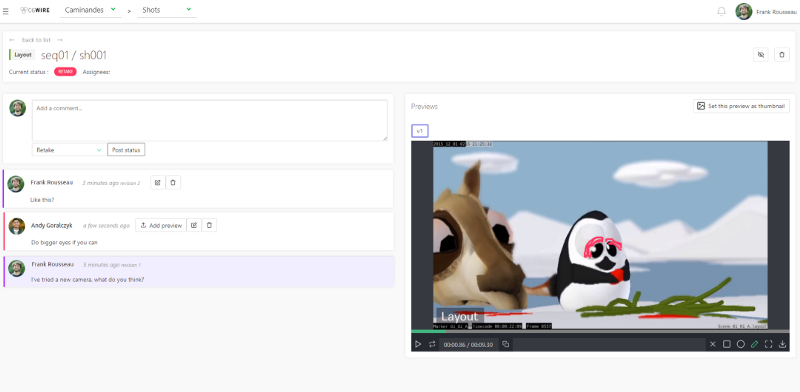Click the revision 2 label
800x392 pixels.
(130, 183)
